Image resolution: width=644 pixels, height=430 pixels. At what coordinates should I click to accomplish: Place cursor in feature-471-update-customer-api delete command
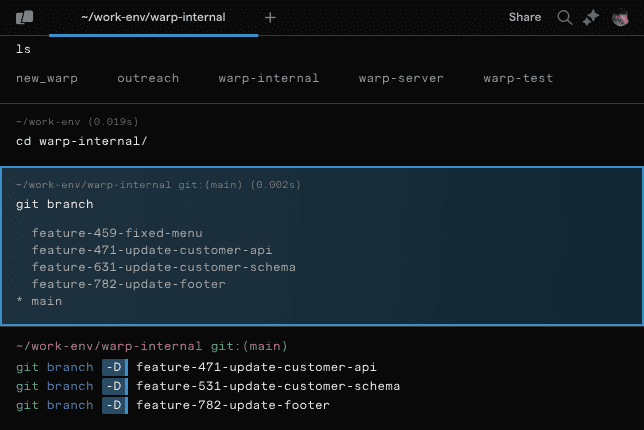pos(256,367)
